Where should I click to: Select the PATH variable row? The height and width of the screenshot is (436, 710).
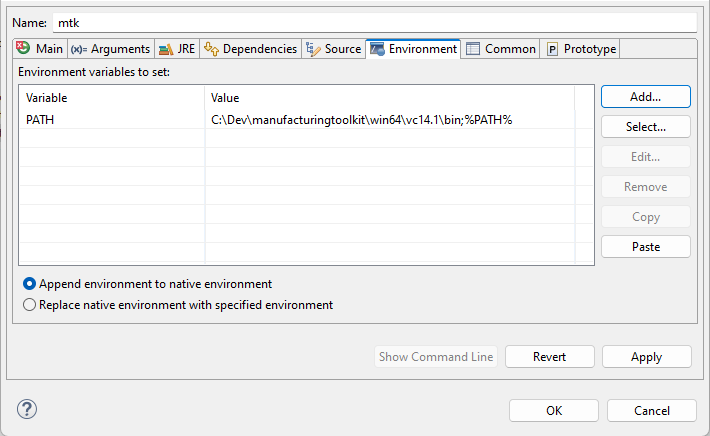[110, 120]
